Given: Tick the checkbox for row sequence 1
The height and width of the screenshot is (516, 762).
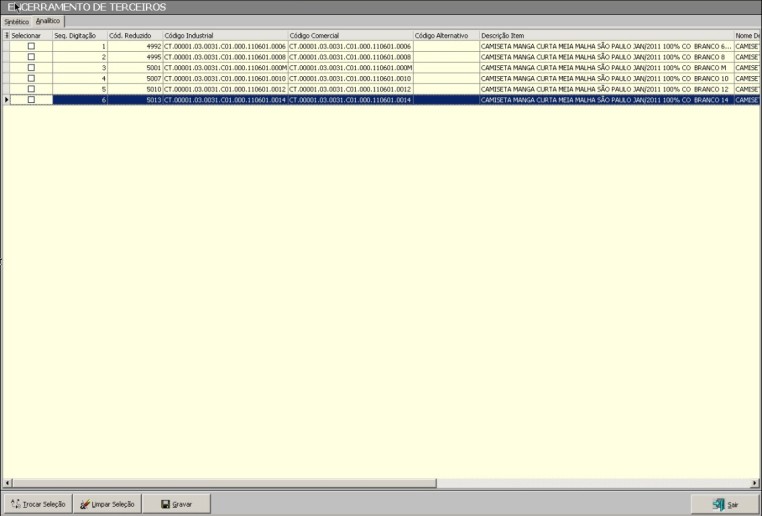Looking at the screenshot, I should tap(31, 46).
